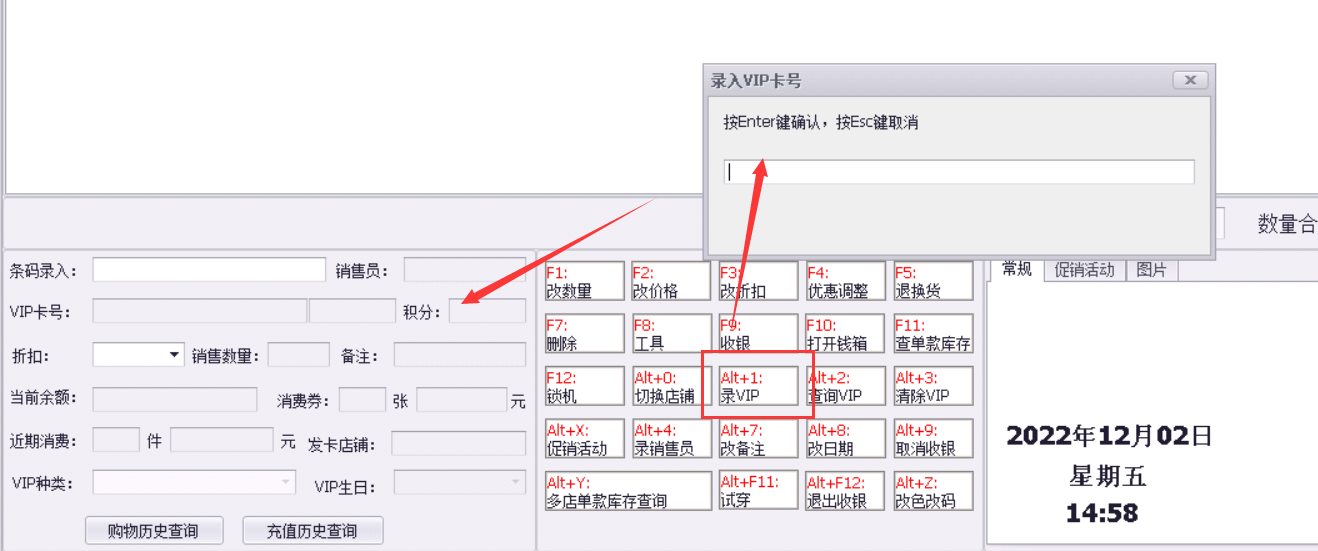Screen dimensions: 1318x551
Task: Open F4 优惠调整 function
Action: coord(846,281)
